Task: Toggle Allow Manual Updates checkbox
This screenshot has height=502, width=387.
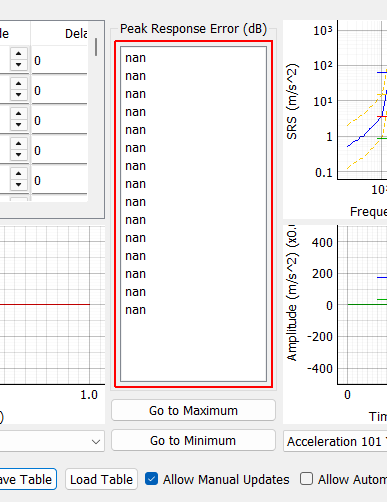Action: click(151, 479)
